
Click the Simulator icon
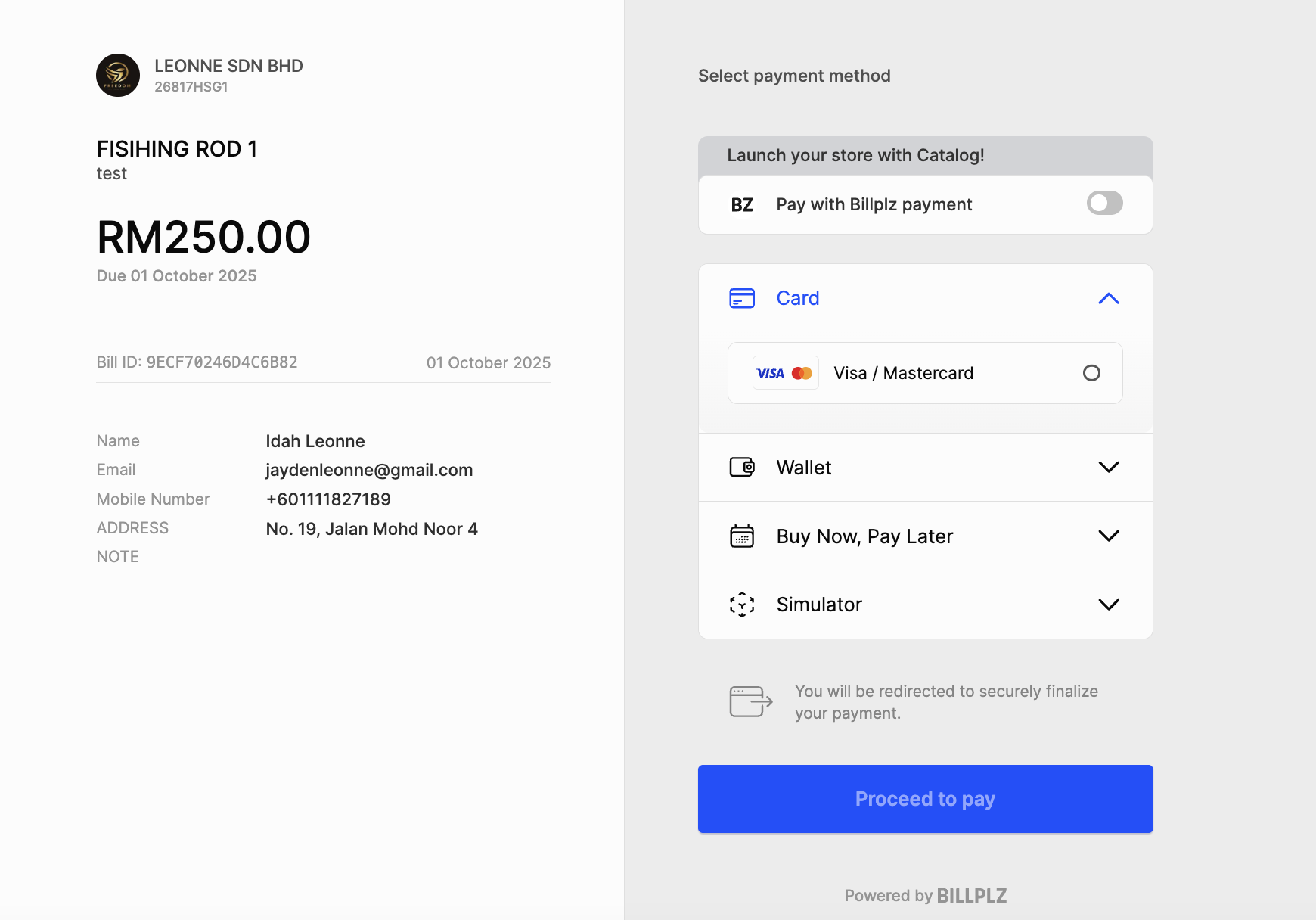click(x=742, y=605)
